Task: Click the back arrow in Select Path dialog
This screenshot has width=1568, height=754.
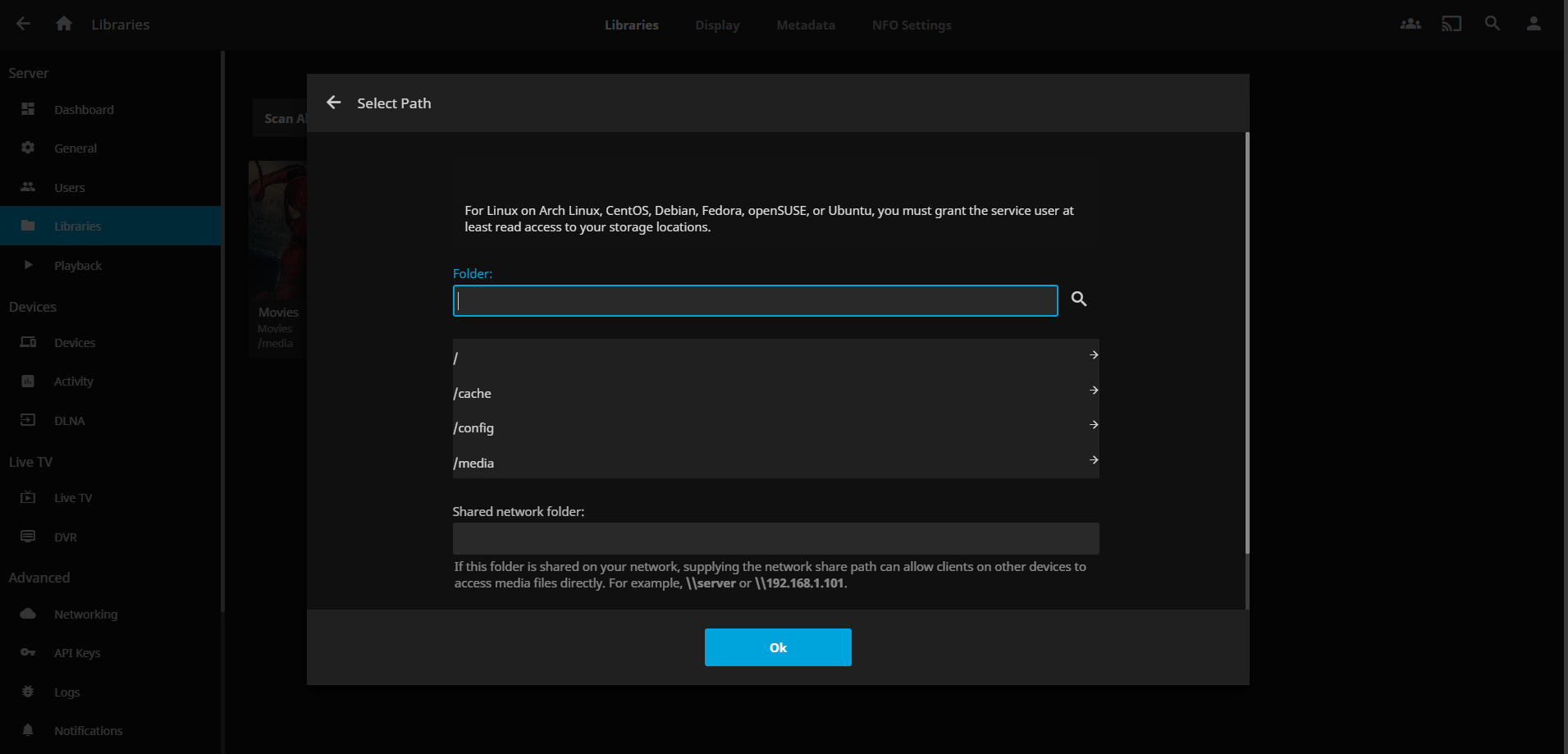Action: [333, 103]
